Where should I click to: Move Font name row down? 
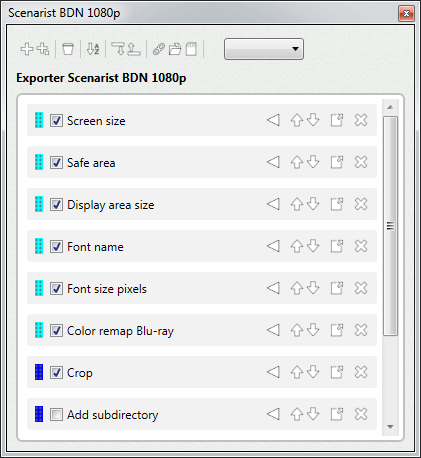313,246
